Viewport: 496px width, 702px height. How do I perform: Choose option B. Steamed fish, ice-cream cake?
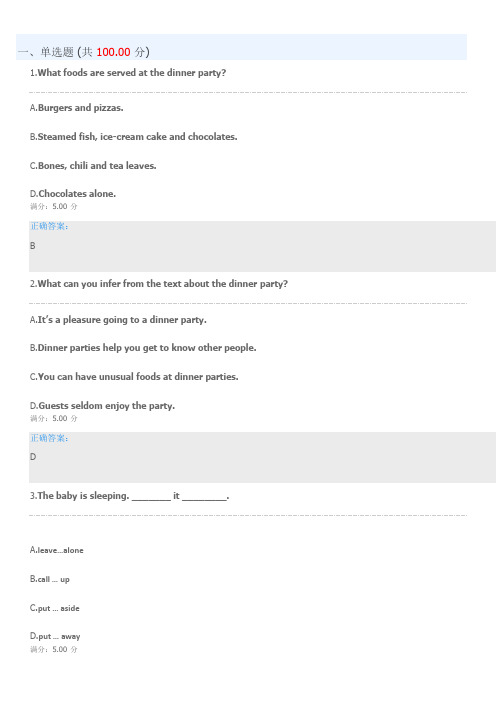tap(133, 137)
